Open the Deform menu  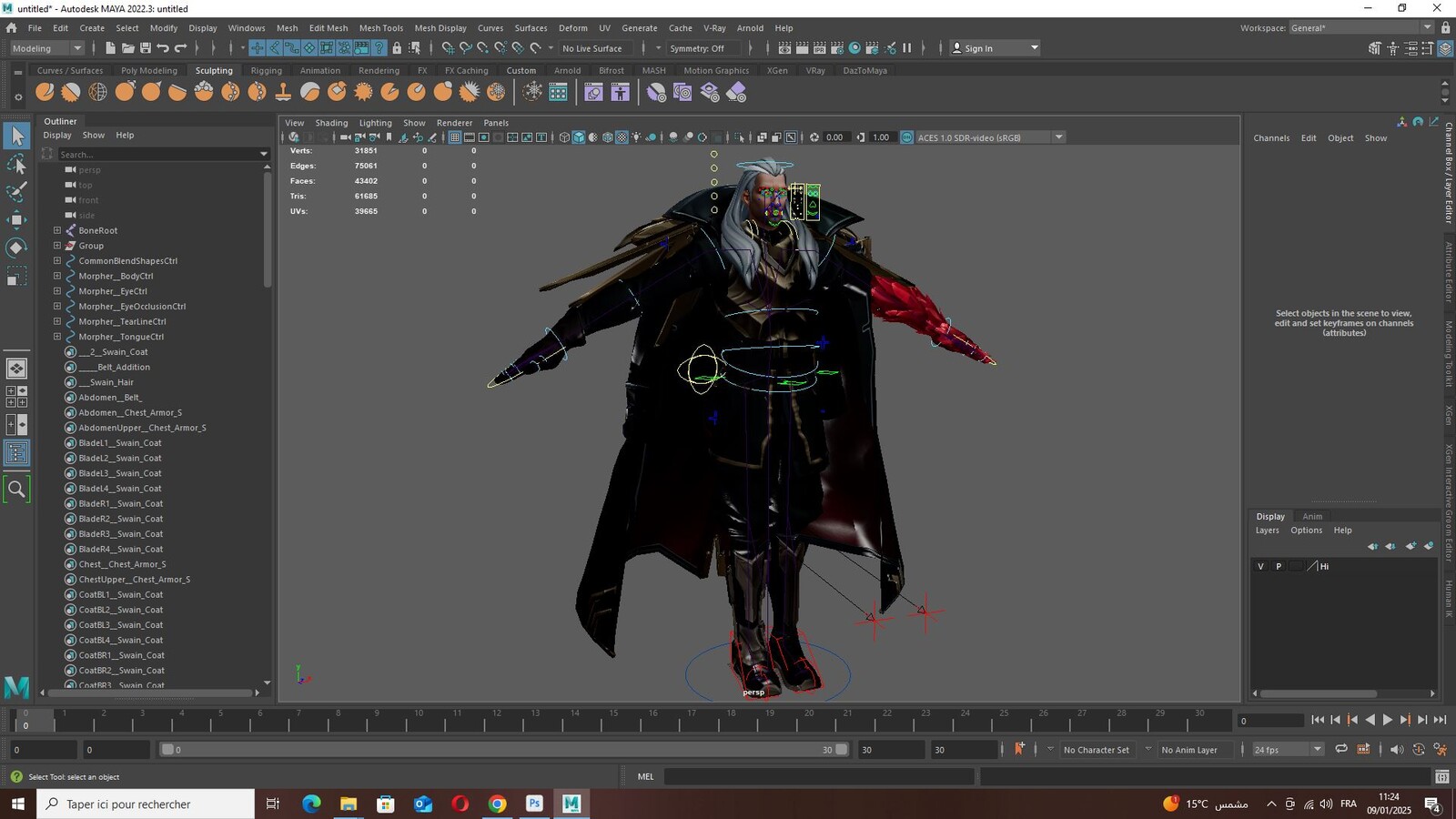tap(572, 28)
